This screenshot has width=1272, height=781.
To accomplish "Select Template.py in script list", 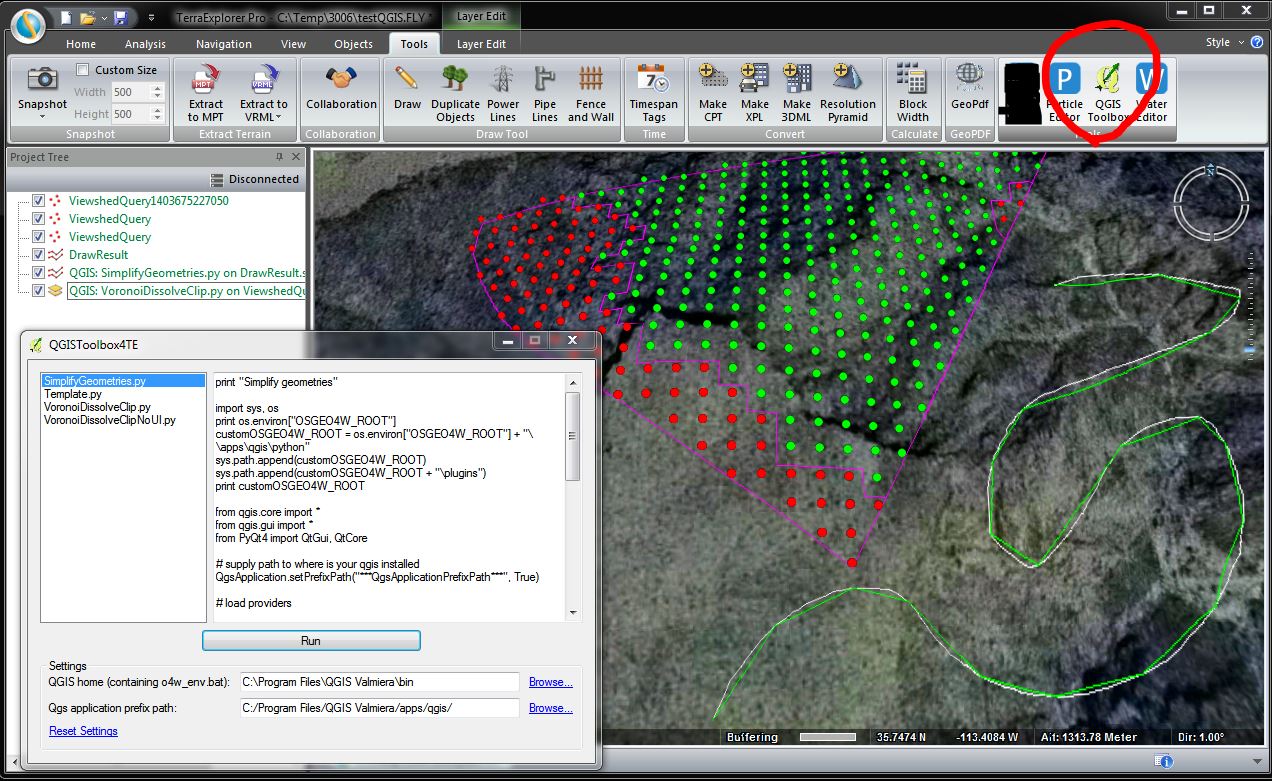I will [x=73, y=394].
